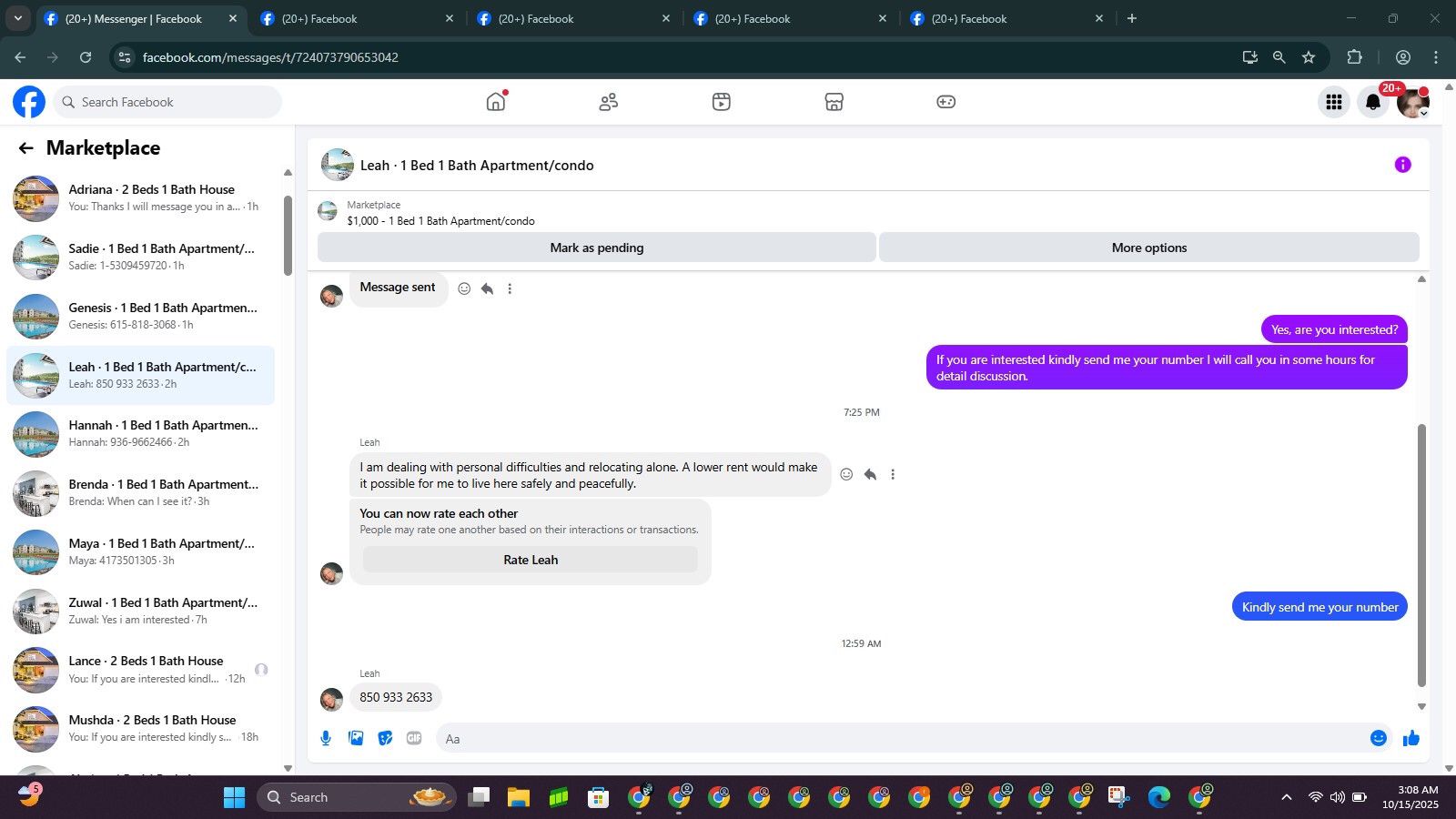Screen dimensions: 1456x819
Task: Open File Explorer from the taskbar
Action: (519, 797)
